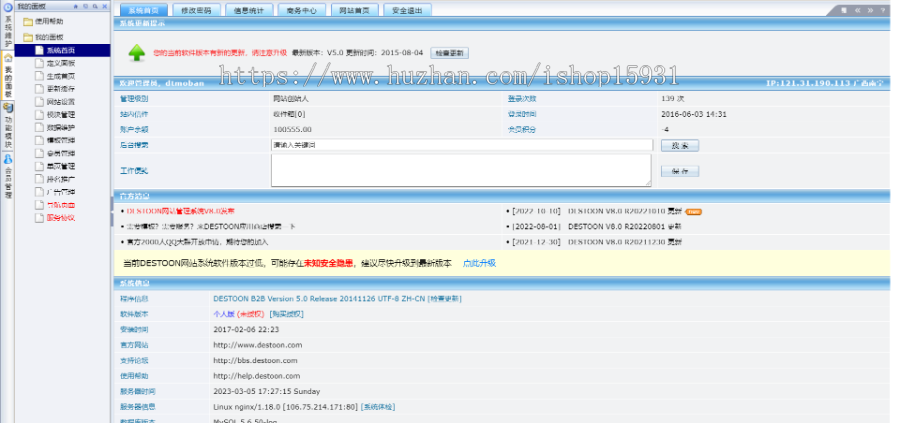Switch to the 系统首页 tab
This screenshot has height=423, width=900.
[143, 10]
